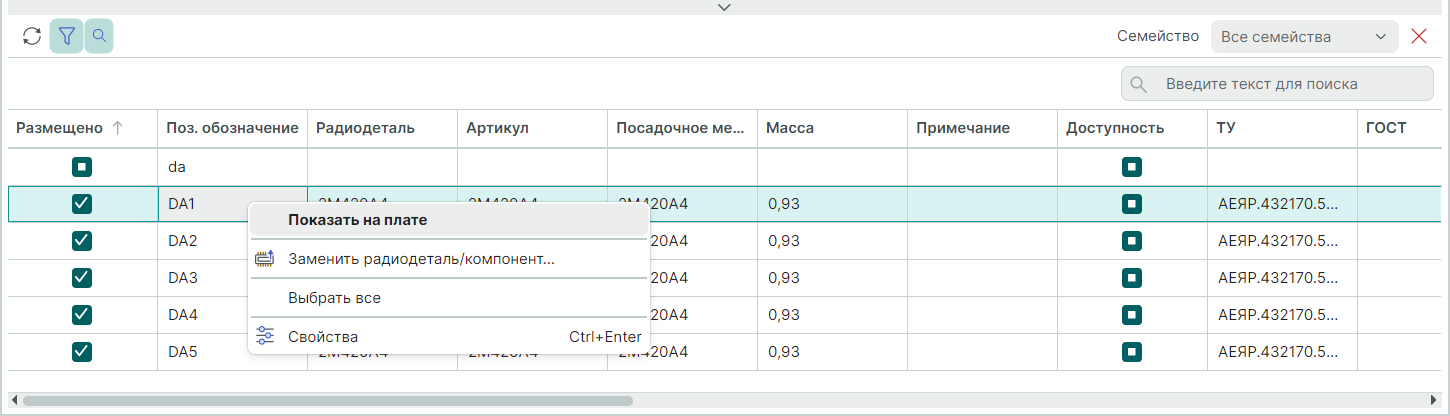
Task: Click the replace component chip icon
Action: (265, 259)
